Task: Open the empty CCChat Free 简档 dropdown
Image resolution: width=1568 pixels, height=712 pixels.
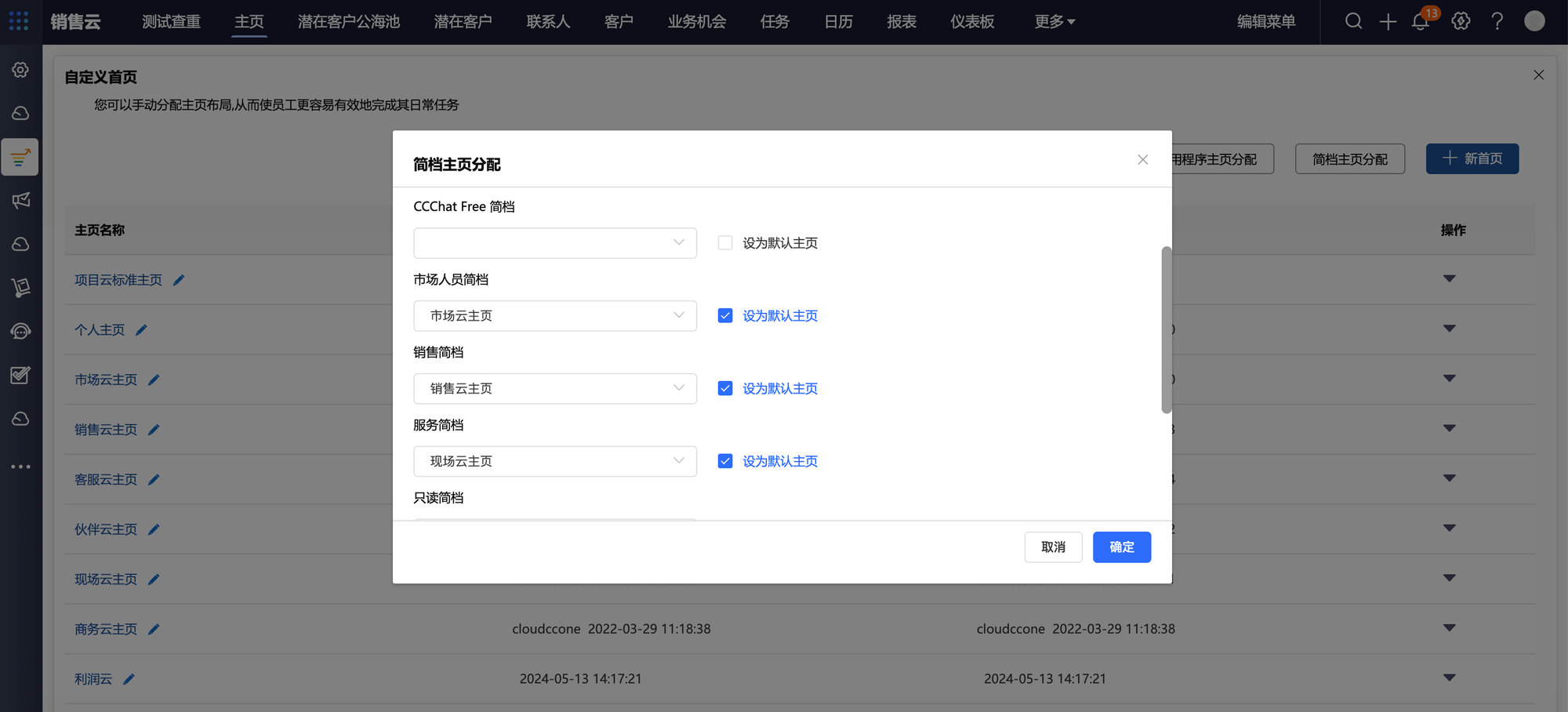Action: click(554, 243)
